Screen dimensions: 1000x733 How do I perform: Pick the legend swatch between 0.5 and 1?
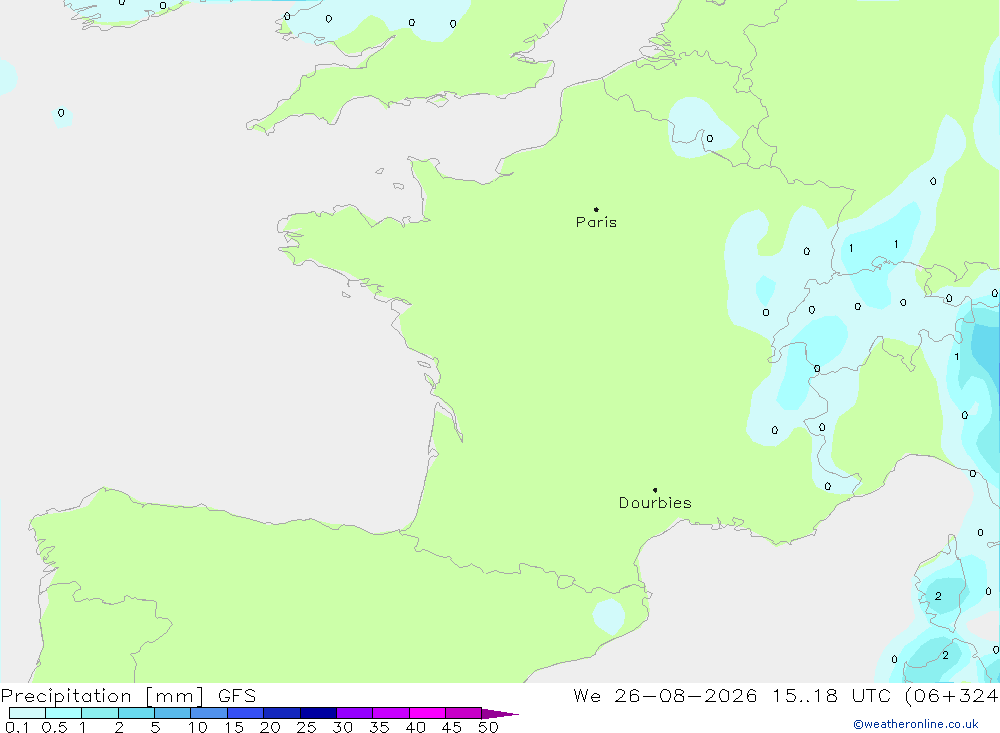tap(64, 713)
